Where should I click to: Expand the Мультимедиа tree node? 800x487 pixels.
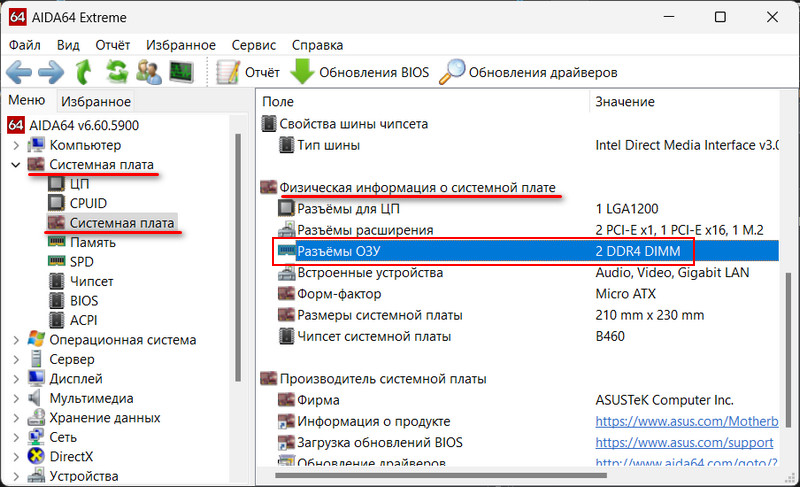16,398
